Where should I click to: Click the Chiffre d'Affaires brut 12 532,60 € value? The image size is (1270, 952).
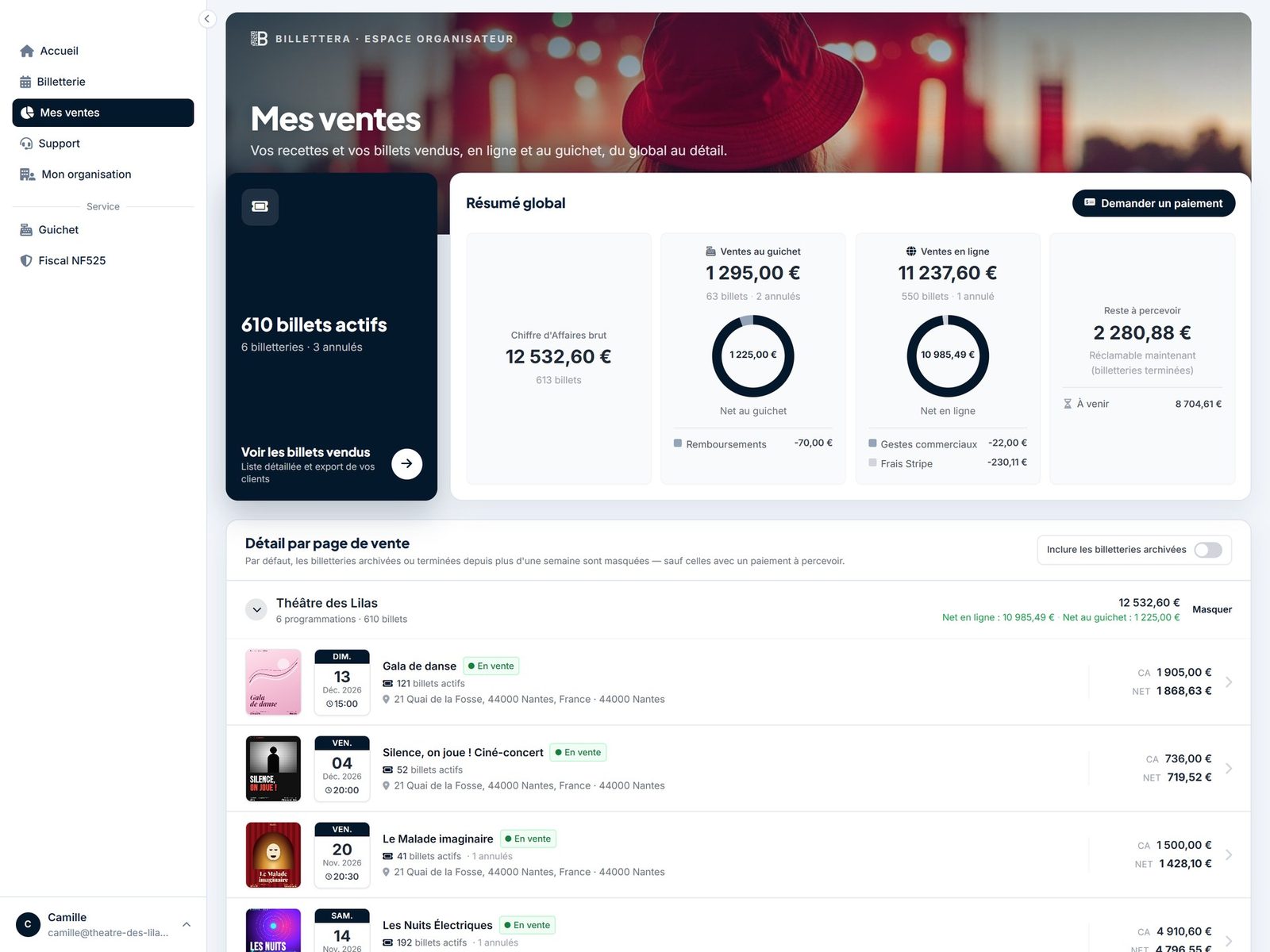click(x=559, y=357)
